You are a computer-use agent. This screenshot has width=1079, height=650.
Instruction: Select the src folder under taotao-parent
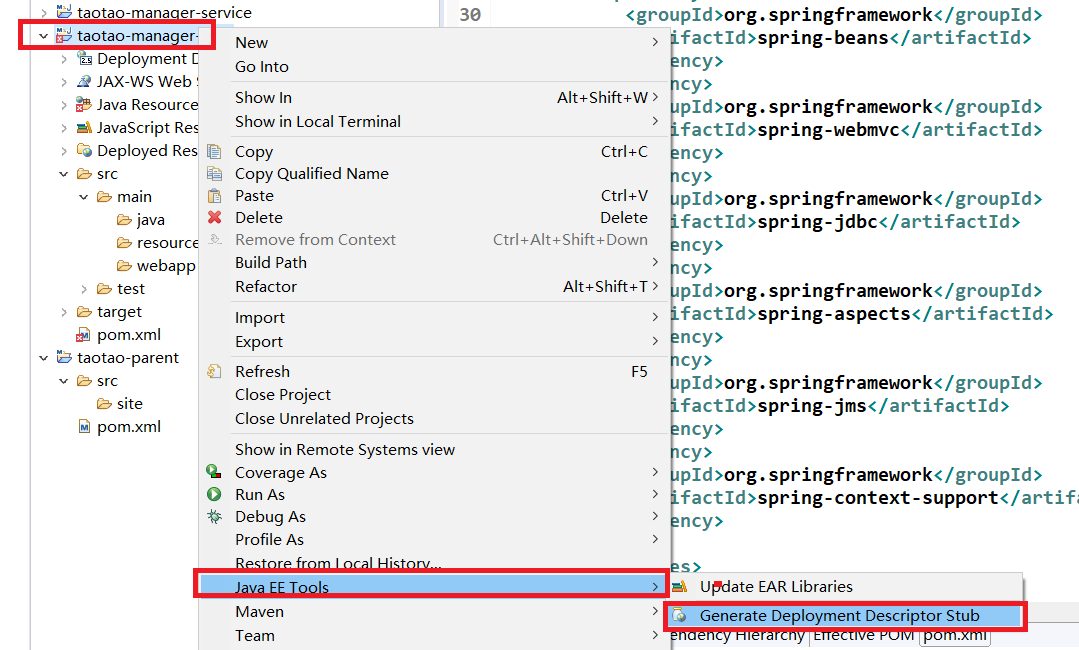107,380
